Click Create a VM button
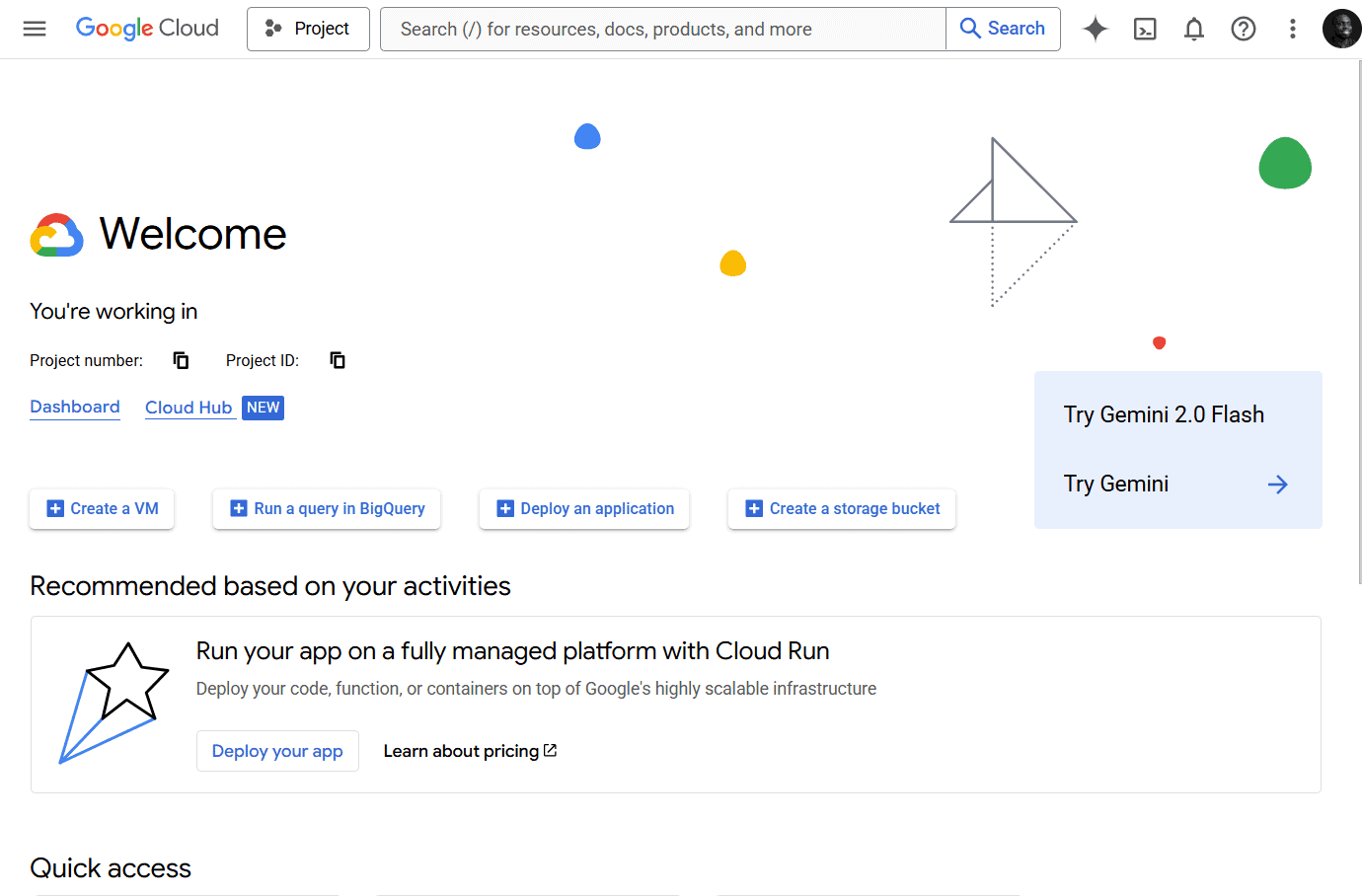This screenshot has height=896, width=1362. 102,509
